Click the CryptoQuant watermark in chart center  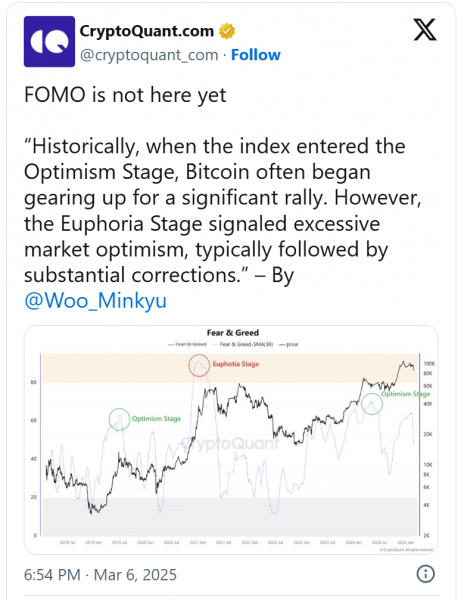tap(230, 443)
